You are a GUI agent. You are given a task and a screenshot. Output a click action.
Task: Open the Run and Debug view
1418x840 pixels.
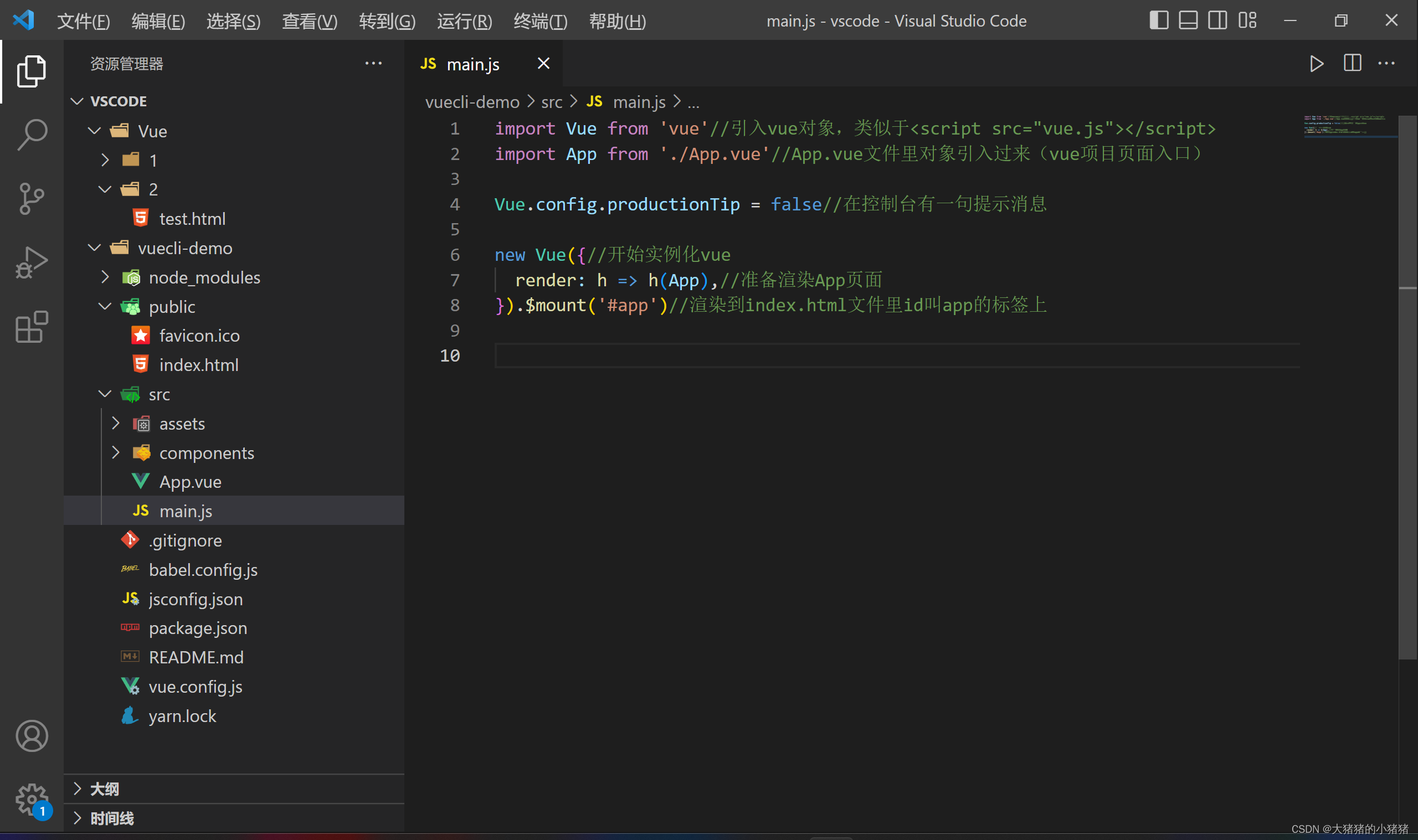[x=32, y=262]
